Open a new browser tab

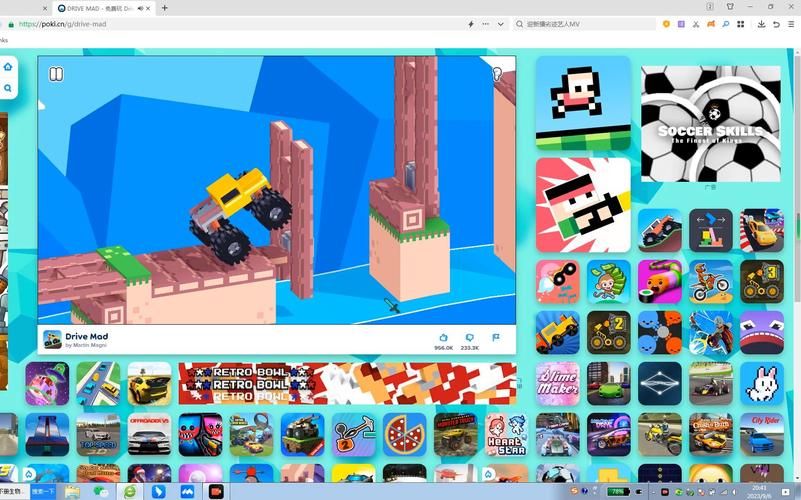[164, 8]
